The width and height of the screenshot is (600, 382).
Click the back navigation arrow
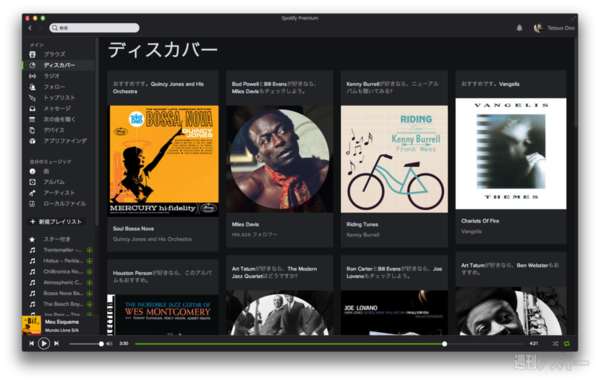[x=30, y=28]
